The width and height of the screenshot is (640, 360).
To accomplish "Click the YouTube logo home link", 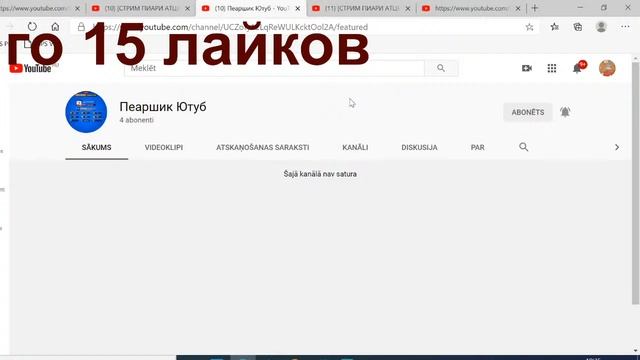I will (31, 69).
